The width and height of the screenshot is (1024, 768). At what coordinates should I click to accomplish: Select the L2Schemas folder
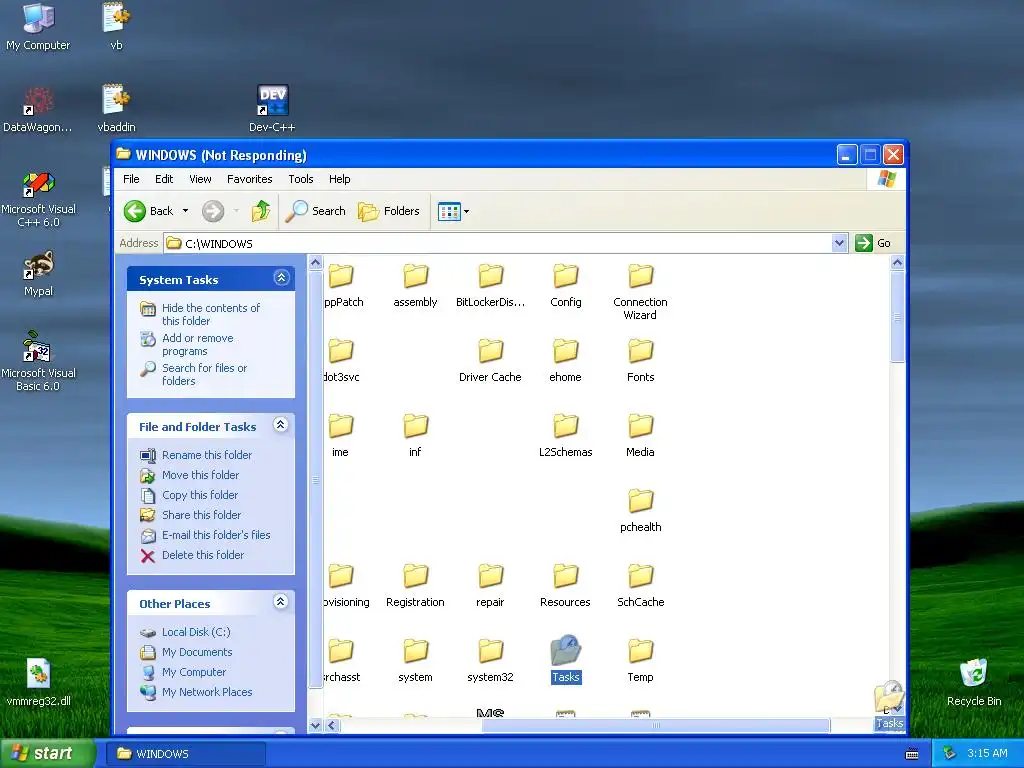click(566, 436)
